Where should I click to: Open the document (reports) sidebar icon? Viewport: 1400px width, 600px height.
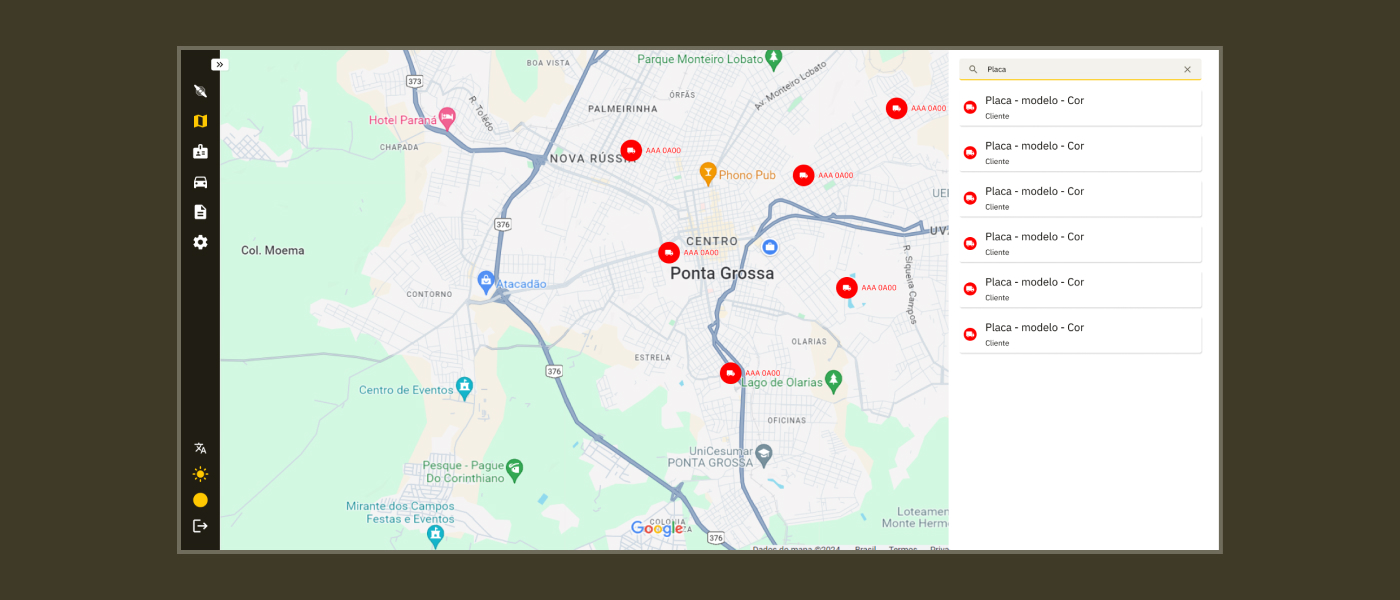200,212
